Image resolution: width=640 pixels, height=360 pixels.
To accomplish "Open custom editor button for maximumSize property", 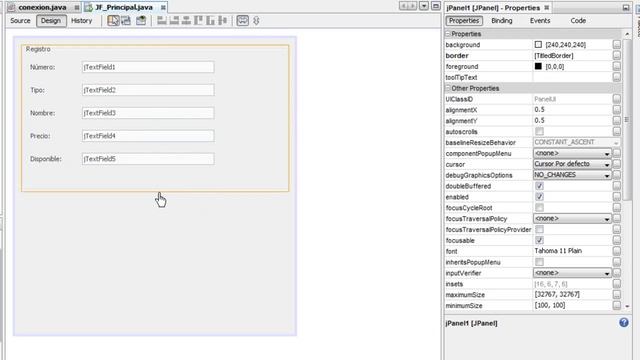I will coord(617,294).
